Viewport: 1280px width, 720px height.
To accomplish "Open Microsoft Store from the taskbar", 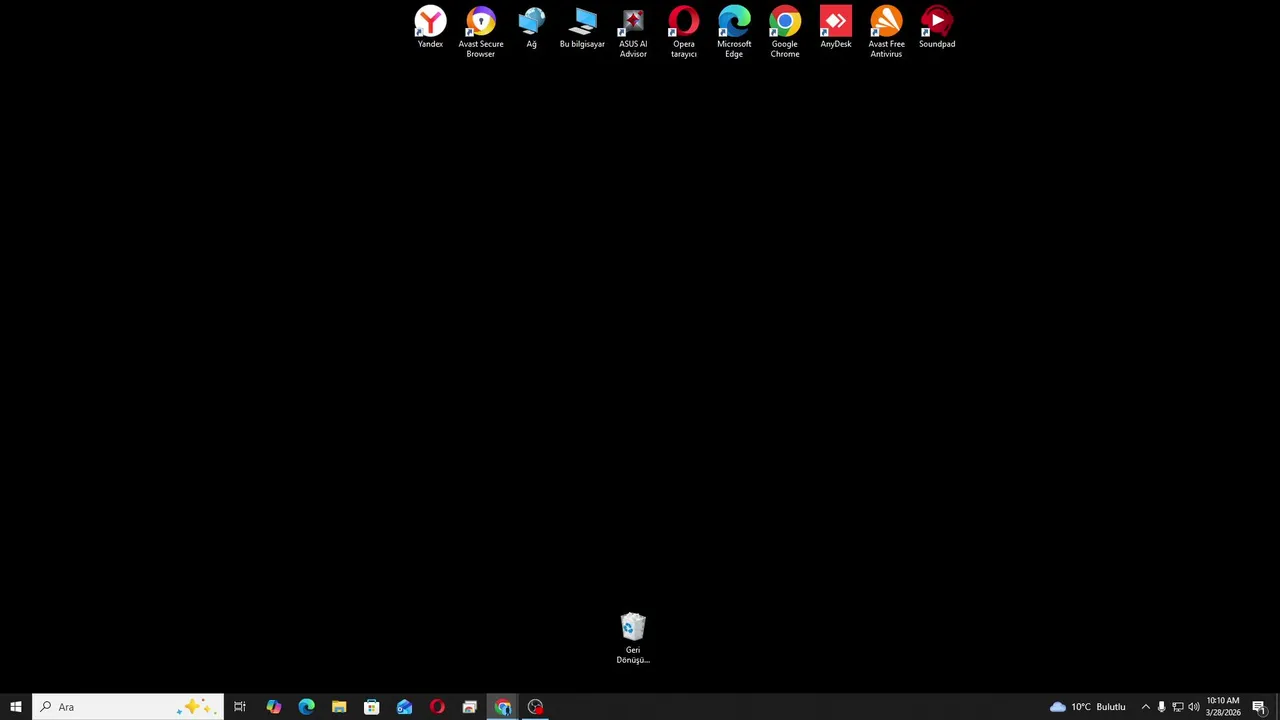I will click(x=372, y=707).
